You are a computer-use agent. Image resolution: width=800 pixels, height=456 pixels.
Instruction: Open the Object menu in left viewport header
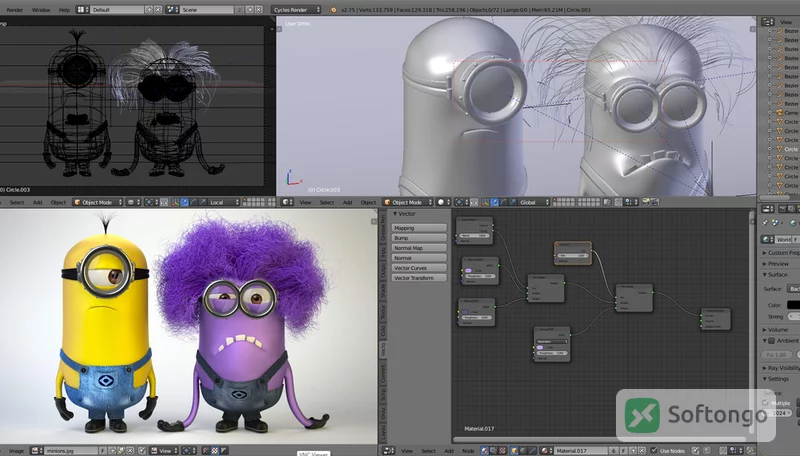pyautogui.click(x=58, y=202)
